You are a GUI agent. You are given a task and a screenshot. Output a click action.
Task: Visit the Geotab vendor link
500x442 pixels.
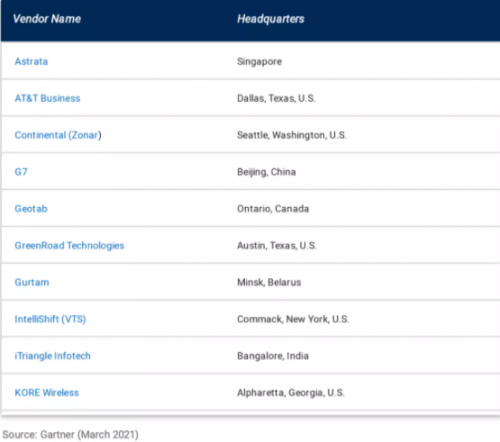coord(31,209)
